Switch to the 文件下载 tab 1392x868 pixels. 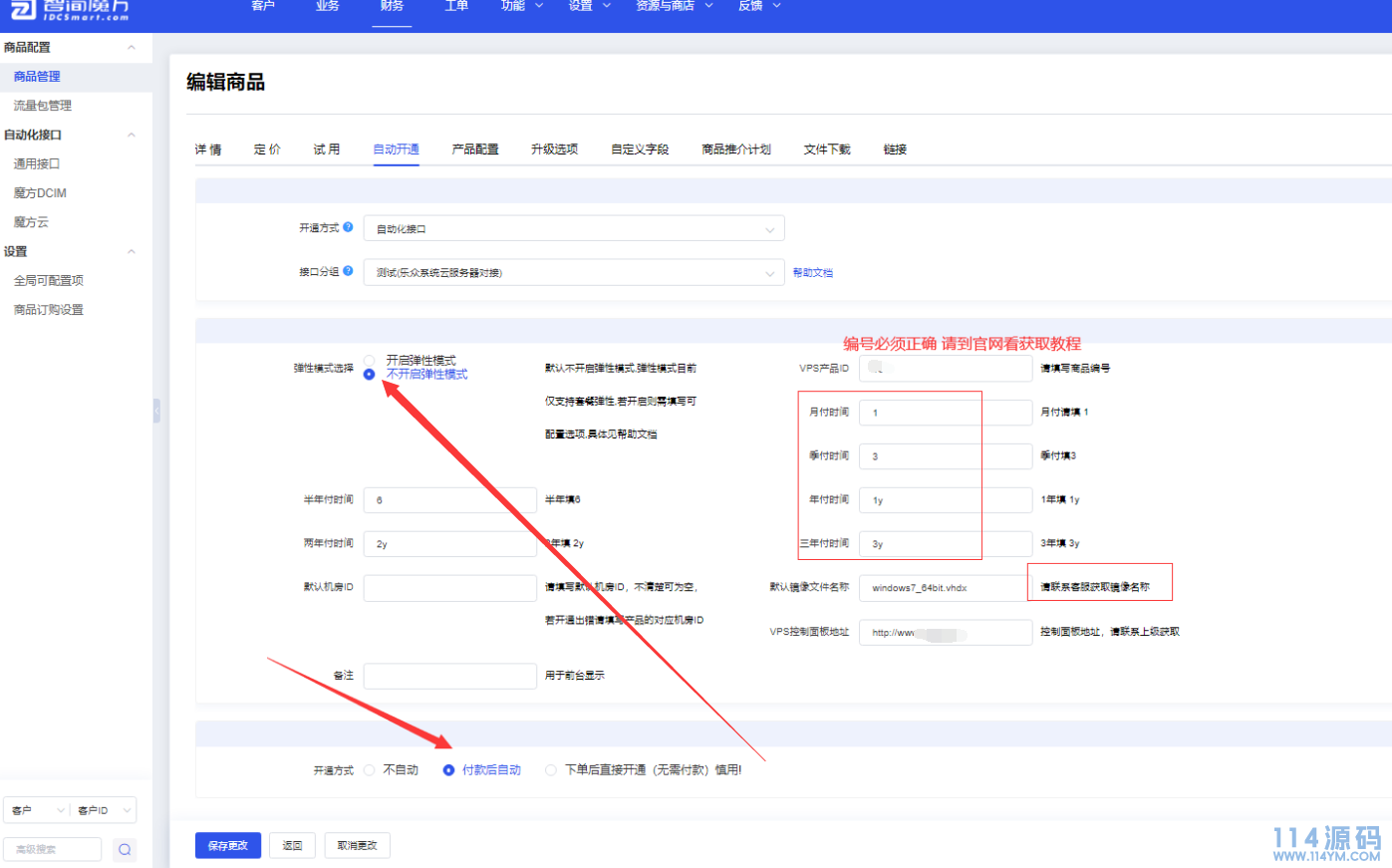[x=827, y=149]
